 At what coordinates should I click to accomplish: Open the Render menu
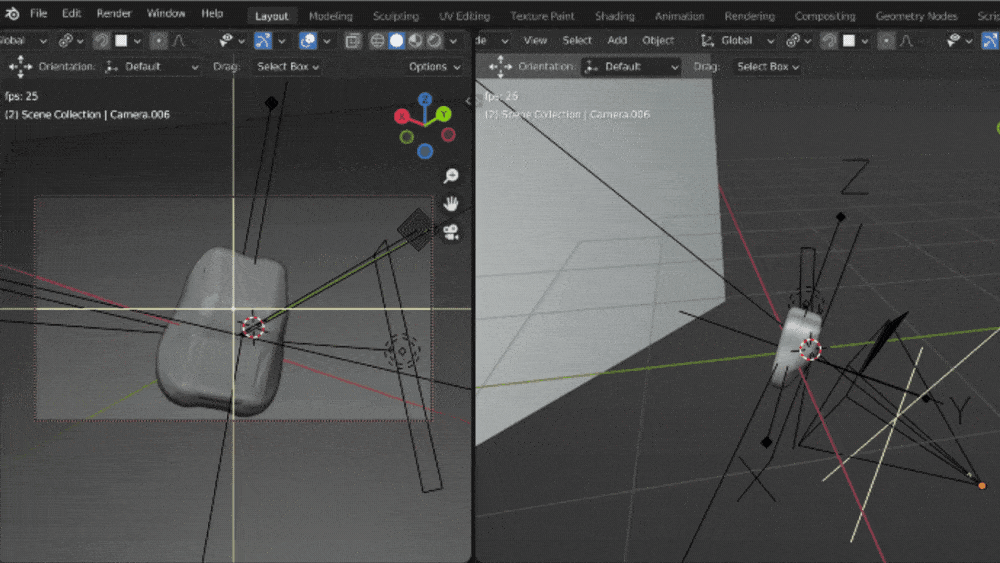point(114,13)
